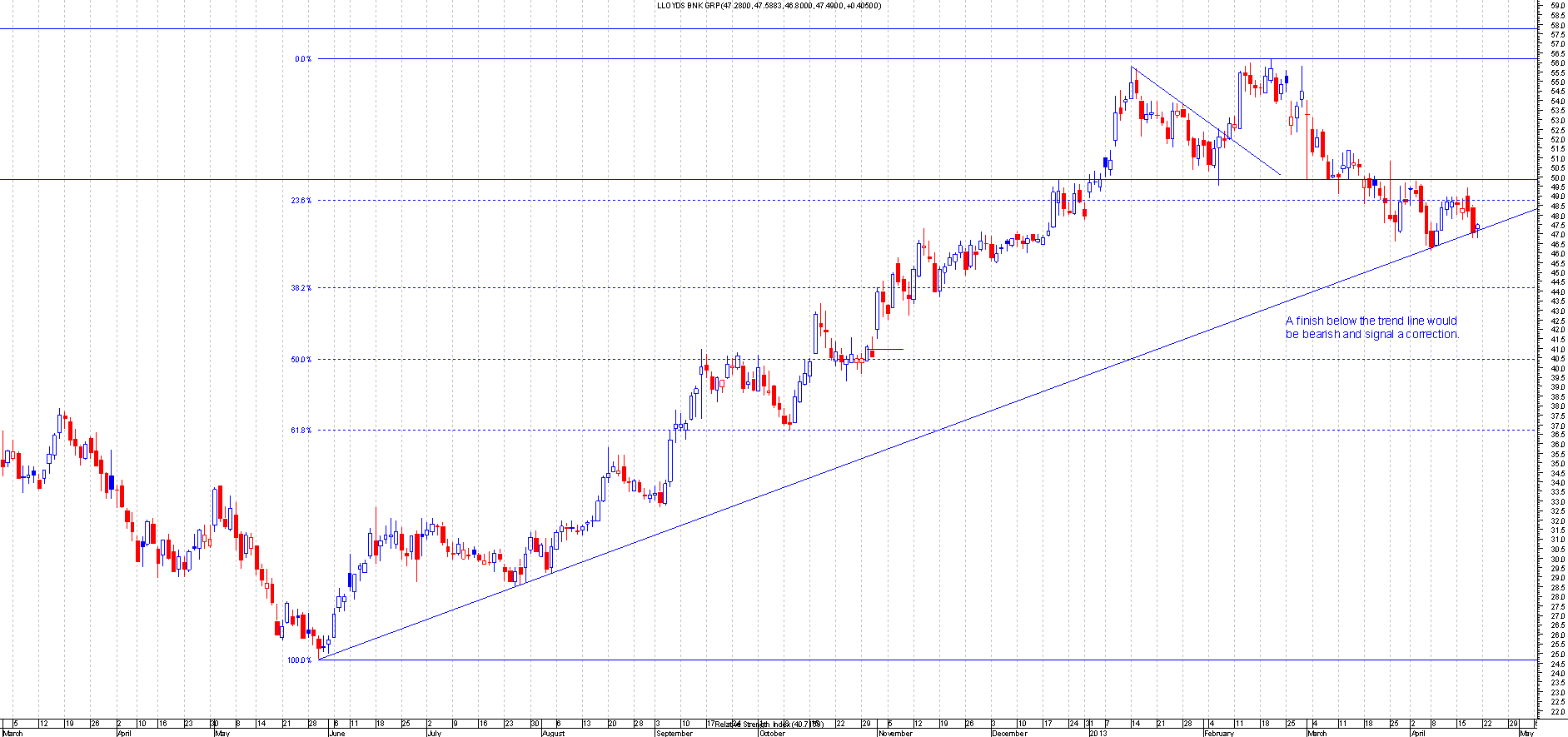
Task: Select the 2013 year marker on time axis
Action: point(1098,734)
